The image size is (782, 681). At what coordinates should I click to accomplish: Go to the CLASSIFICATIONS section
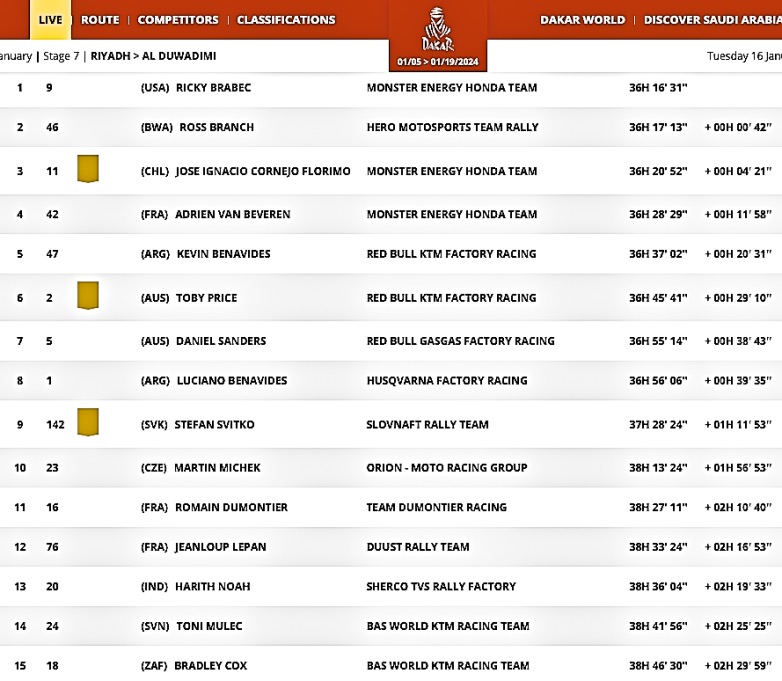coord(286,20)
